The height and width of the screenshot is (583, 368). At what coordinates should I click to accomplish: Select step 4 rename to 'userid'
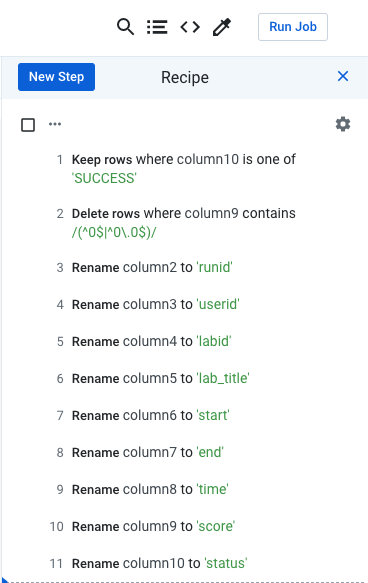coord(184,305)
